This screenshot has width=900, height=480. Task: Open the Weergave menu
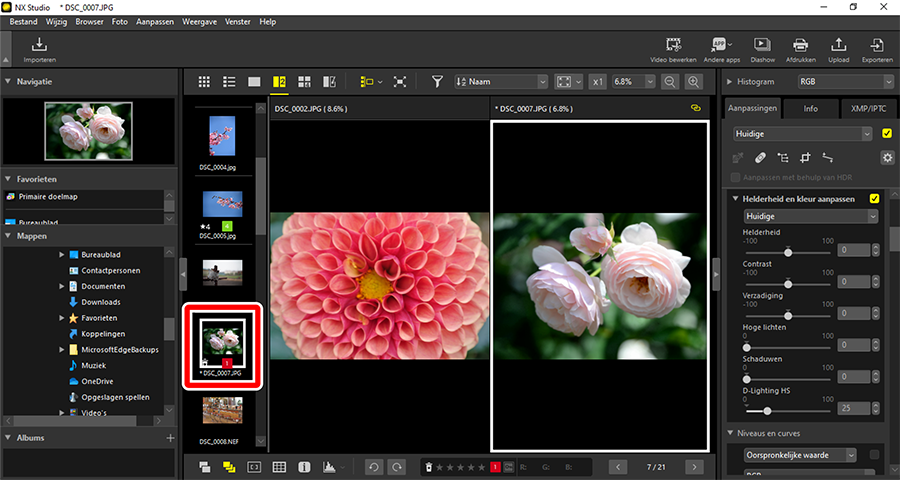point(200,22)
